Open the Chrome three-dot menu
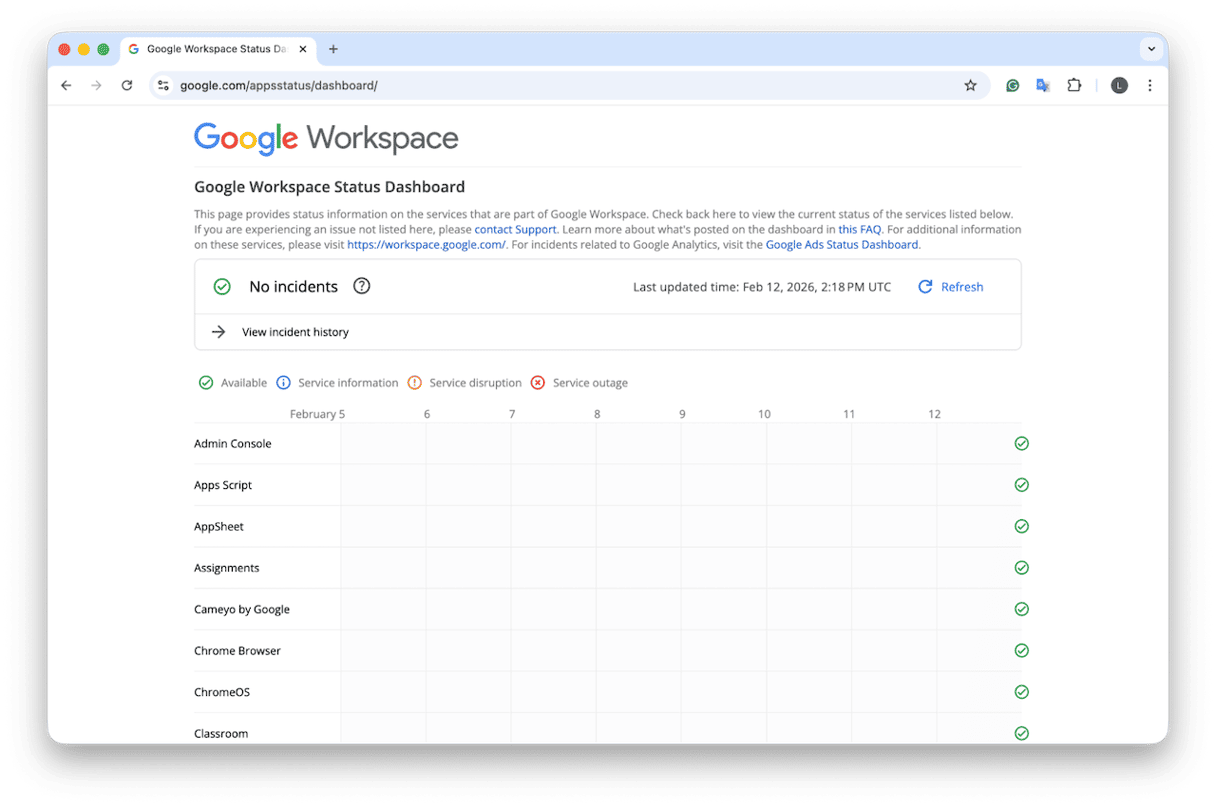The width and height of the screenshot is (1216, 807). (x=1150, y=86)
